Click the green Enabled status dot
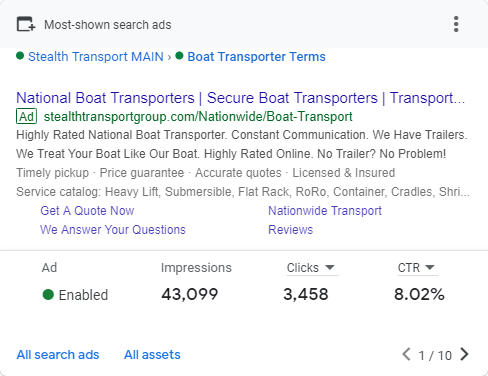Image resolution: width=488 pixels, height=376 pixels. (x=48, y=295)
